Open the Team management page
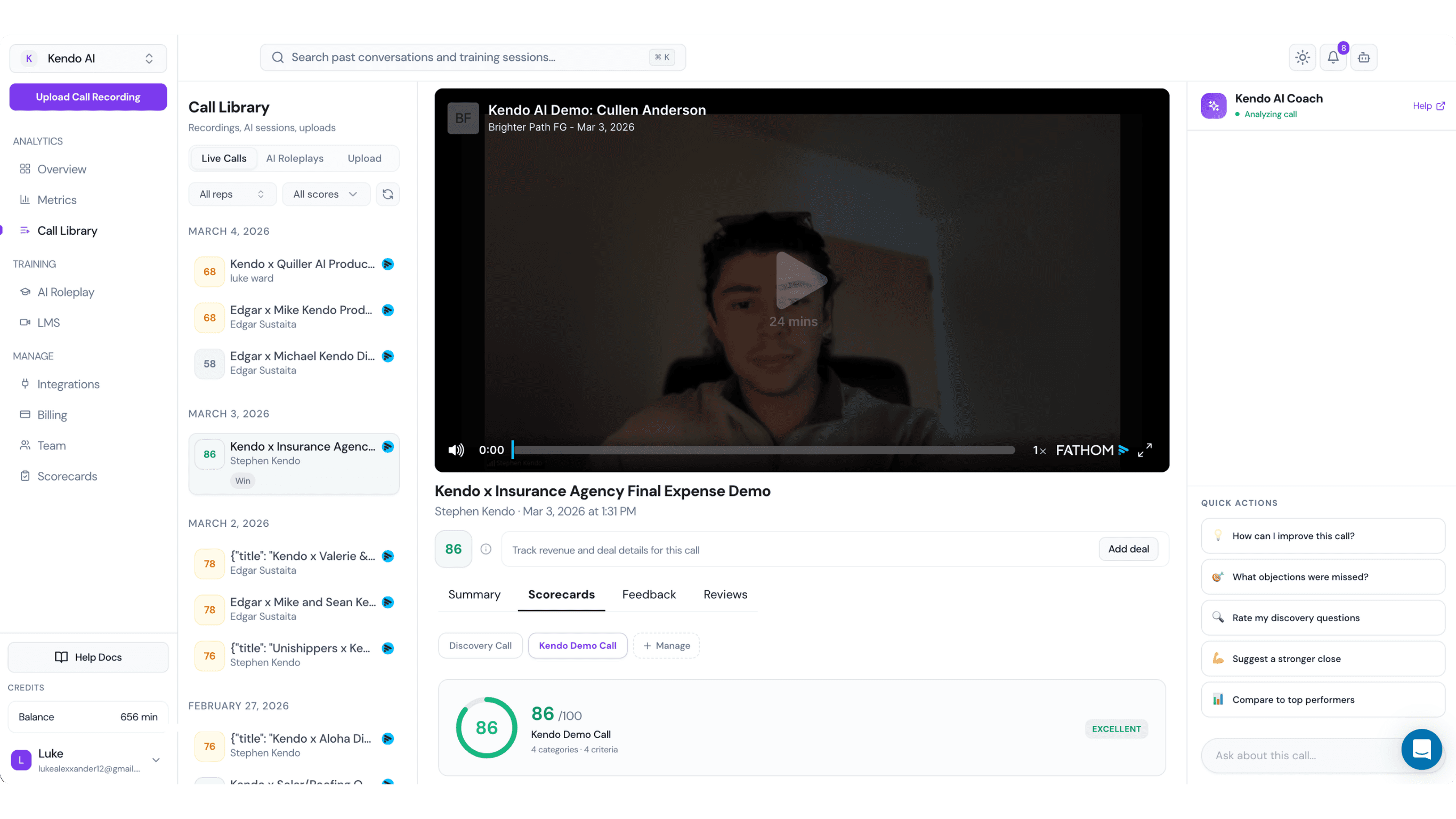 51,445
